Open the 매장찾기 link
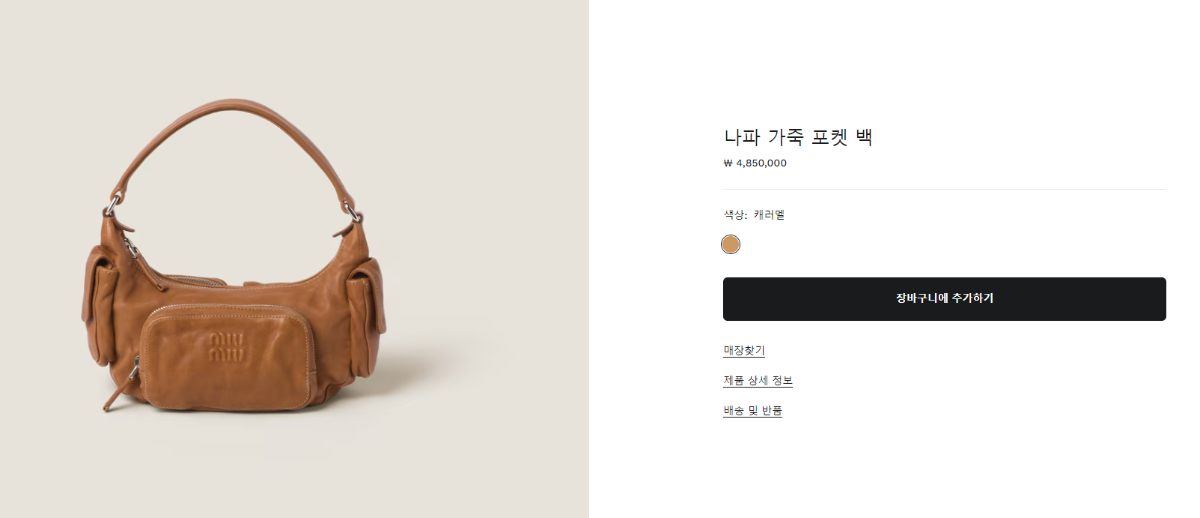Image resolution: width=1200 pixels, height=518 pixels. [744, 350]
